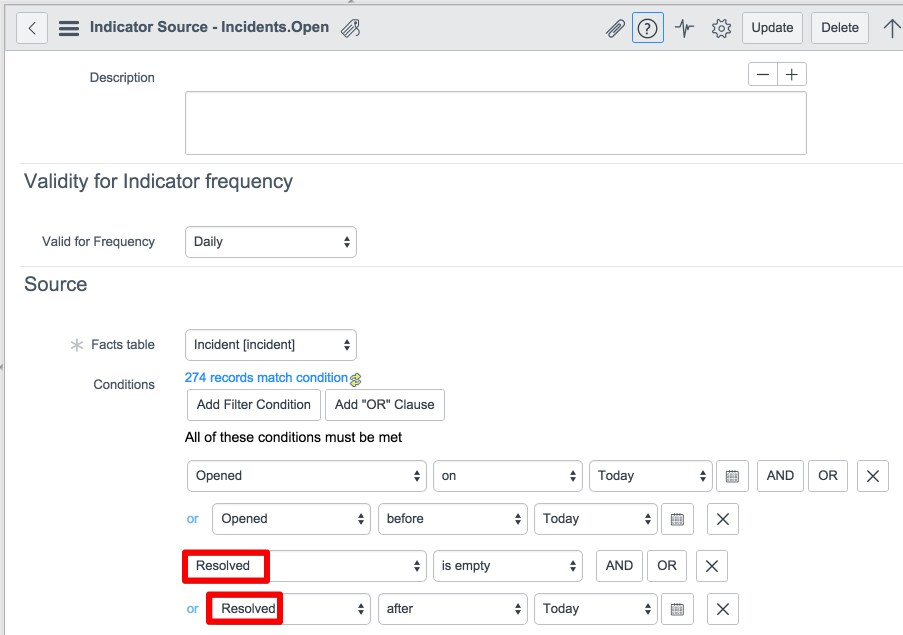The width and height of the screenshot is (903, 635).
Task: Change the 'is empty' operator dropdown
Action: [507, 566]
